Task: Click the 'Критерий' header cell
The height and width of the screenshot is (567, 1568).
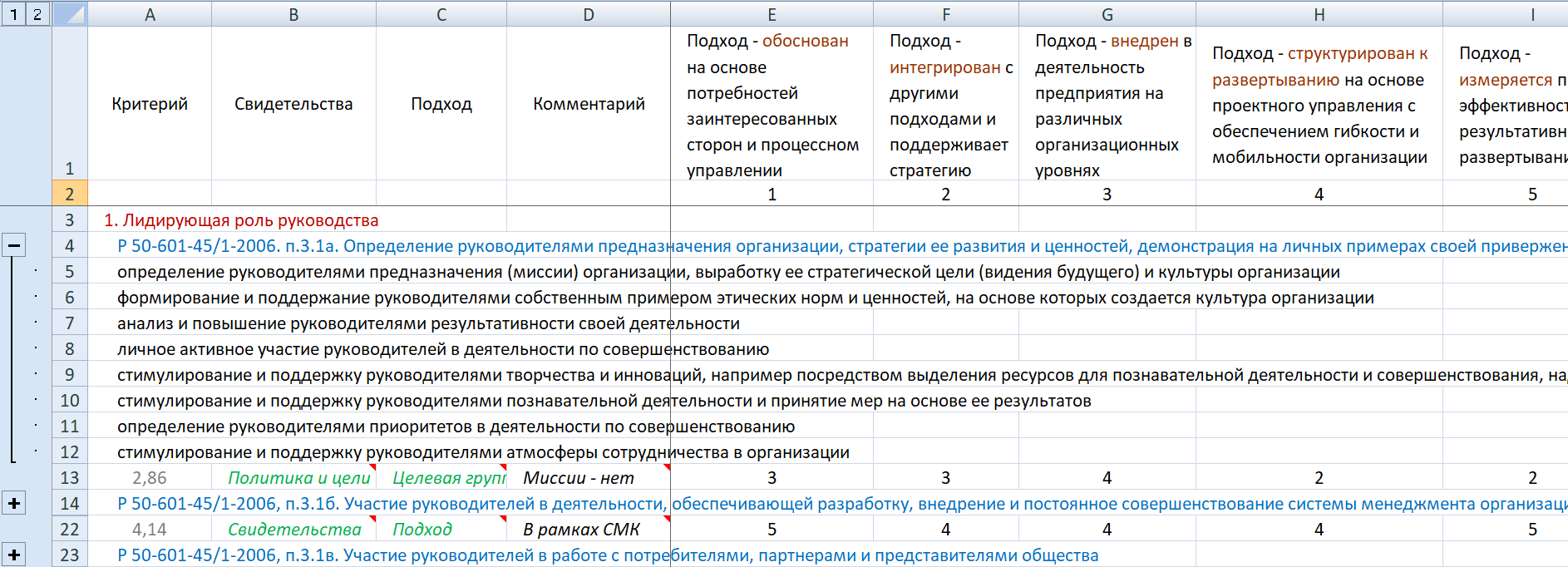Action: pyautogui.click(x=150, y=104)
